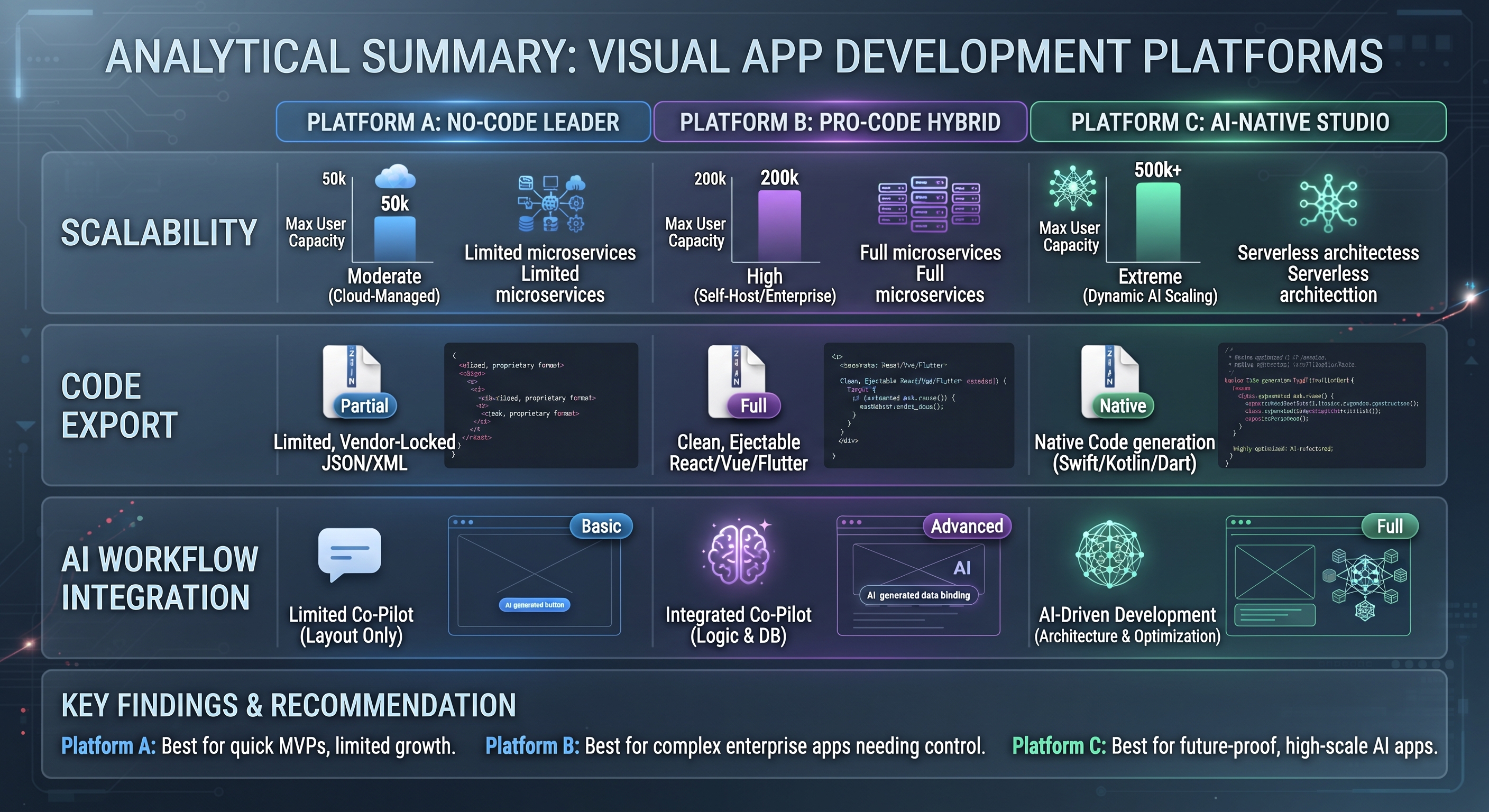Select the limited microservices network icon

(x=551, y=204)
